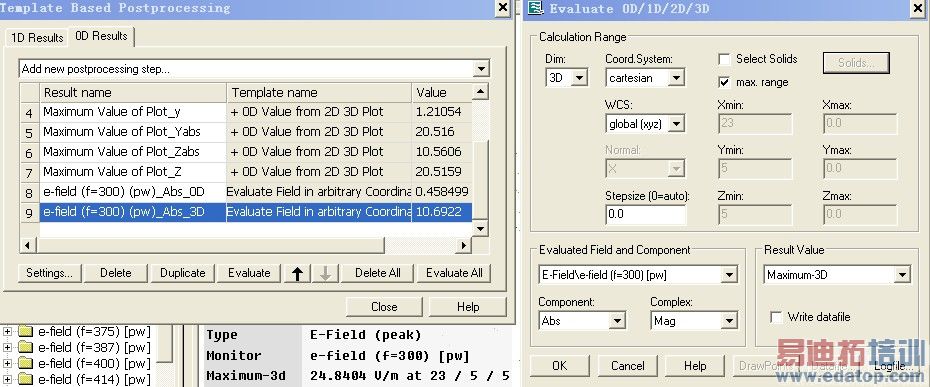Select row 8 e-field (pw)_Abs_0D

click(x=246, y=192)
